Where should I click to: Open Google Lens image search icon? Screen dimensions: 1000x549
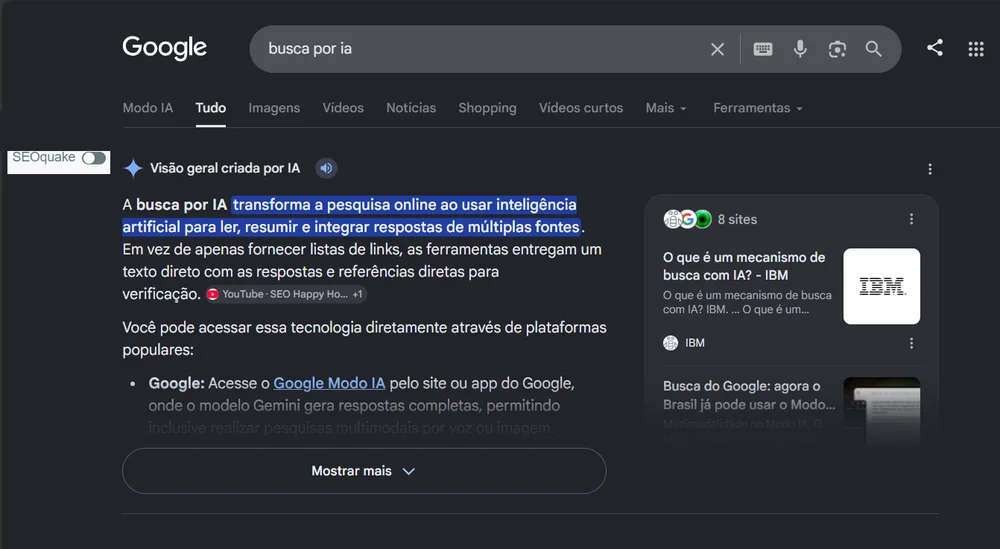pos(837,49)
